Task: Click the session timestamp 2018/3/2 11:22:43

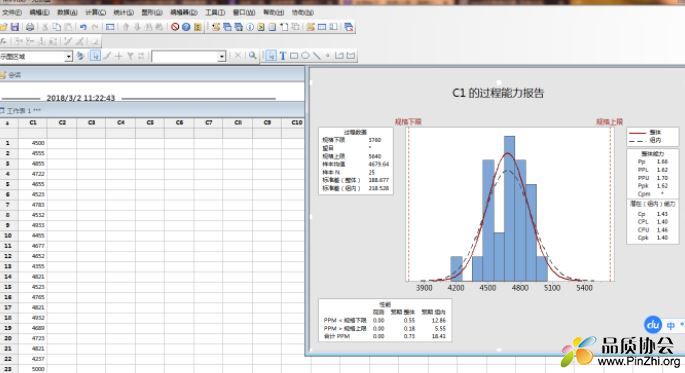Action: [81, 98]
